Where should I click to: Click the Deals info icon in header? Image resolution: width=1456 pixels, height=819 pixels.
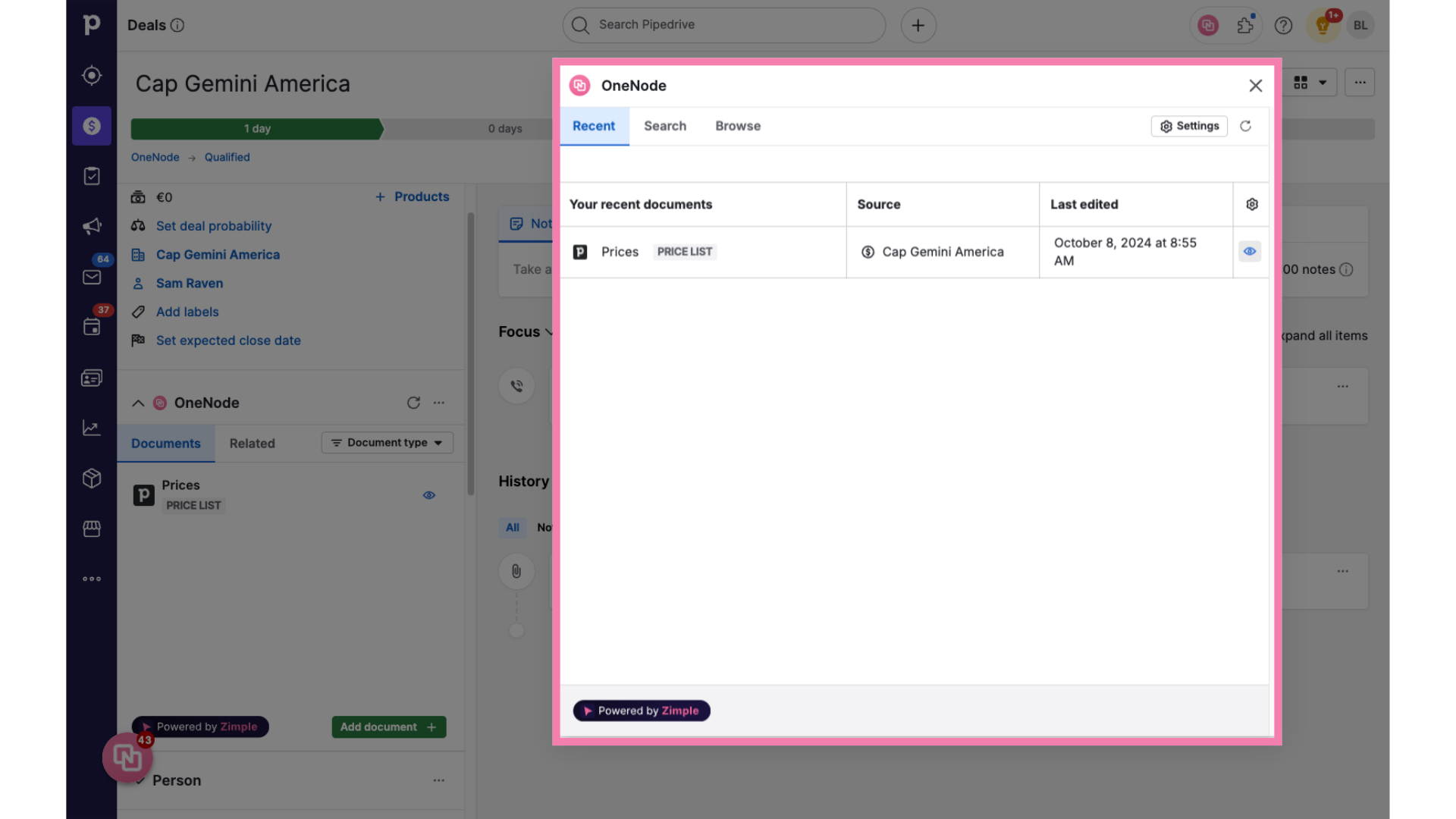[x=177, y=25]
